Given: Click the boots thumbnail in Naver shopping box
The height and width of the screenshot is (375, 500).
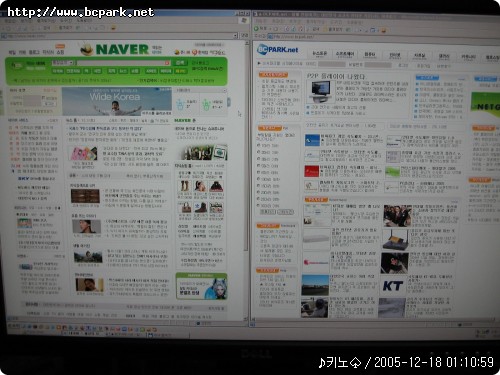Looking at the screenshot, I should coord(184,186).
